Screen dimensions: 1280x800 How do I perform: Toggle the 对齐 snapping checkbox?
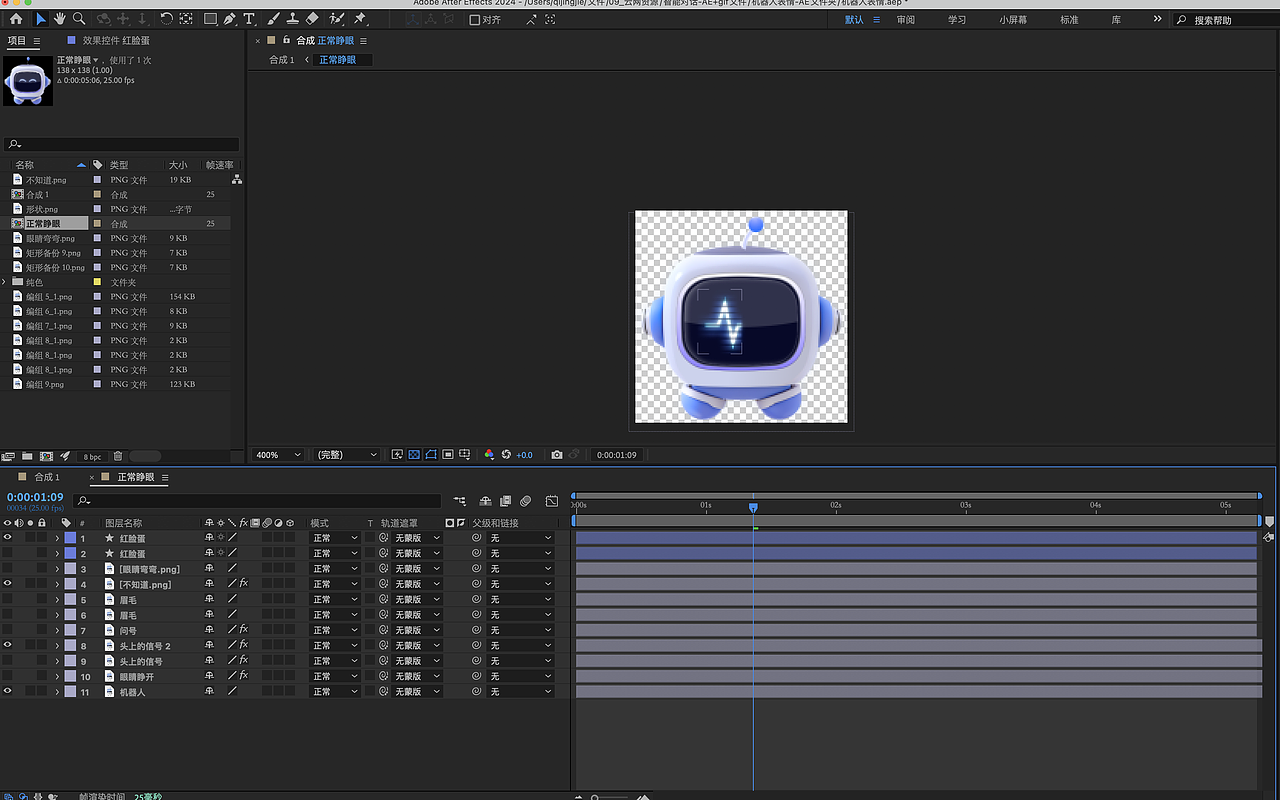click(475, 20)
